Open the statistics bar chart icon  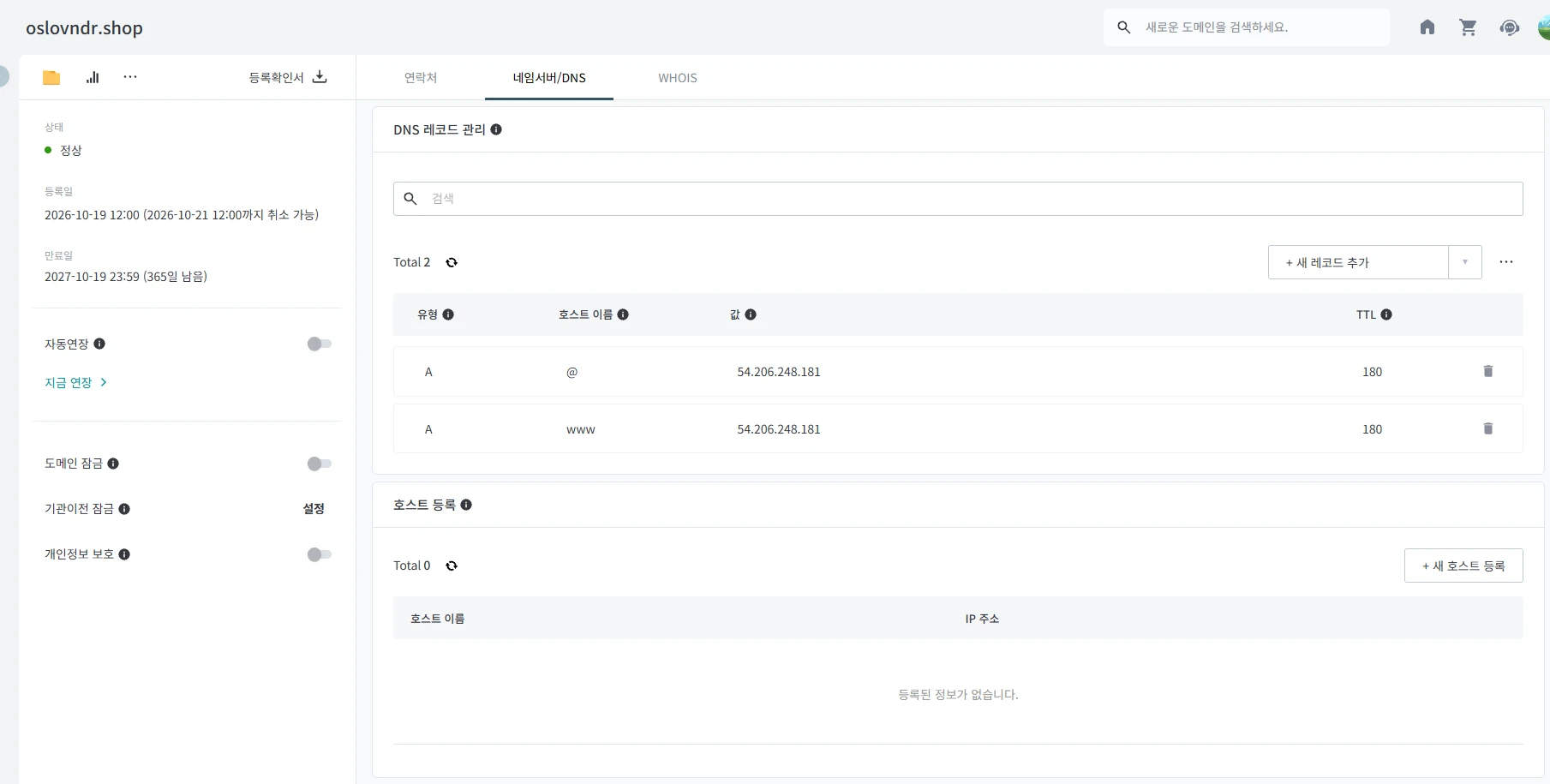pos(93,77)
